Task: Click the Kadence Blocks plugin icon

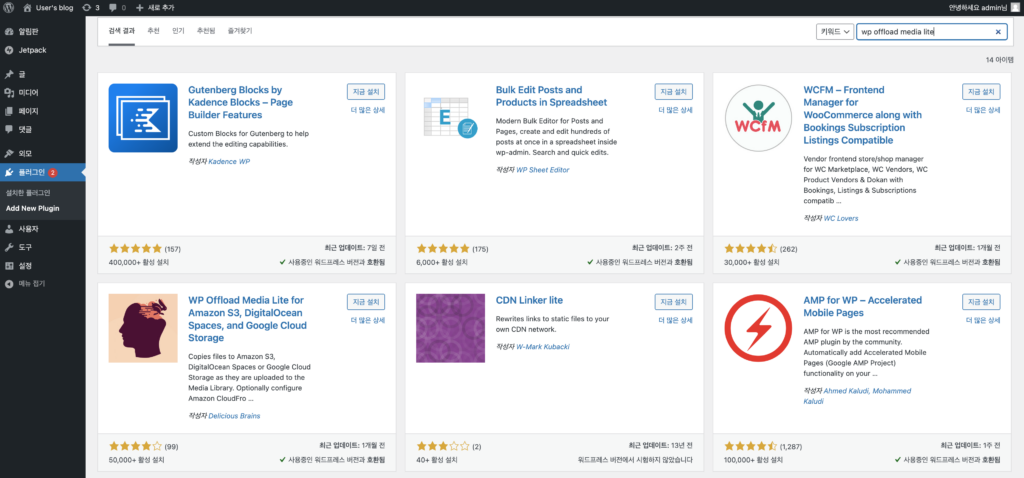Action: (143, 118)
